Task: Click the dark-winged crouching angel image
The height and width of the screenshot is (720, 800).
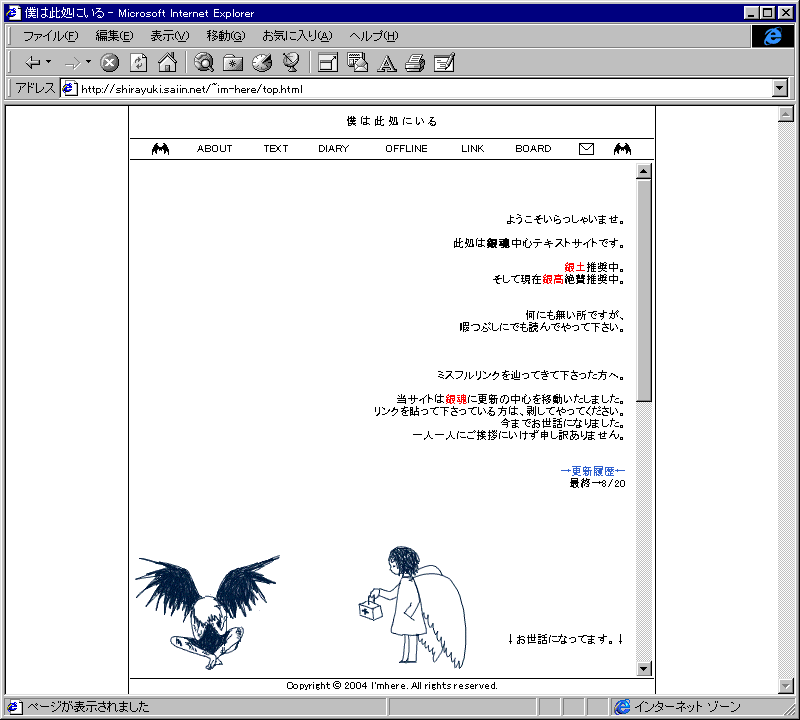Action: [x=208, y=612]
